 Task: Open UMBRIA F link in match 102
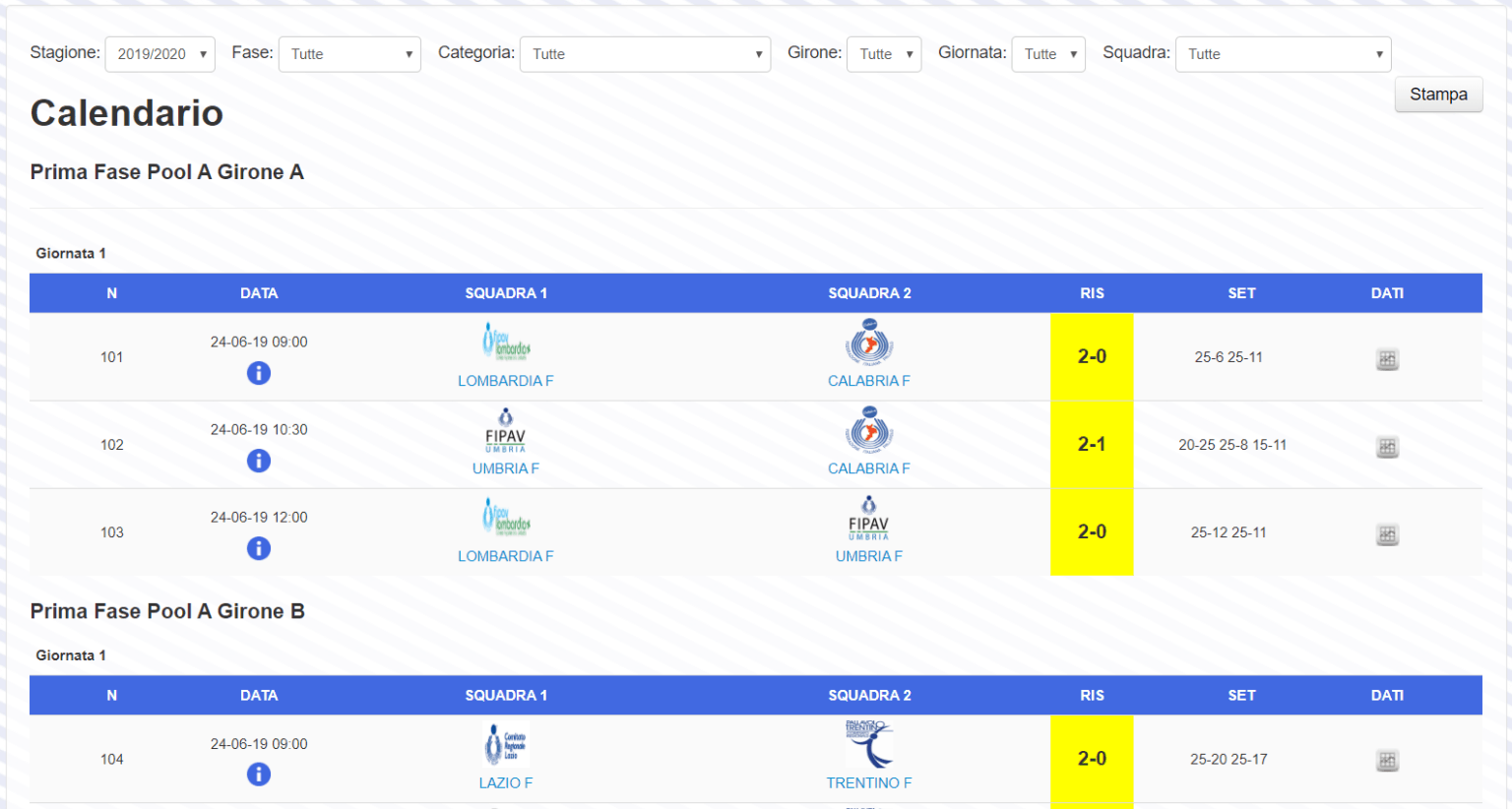click(x=506, y=468)
